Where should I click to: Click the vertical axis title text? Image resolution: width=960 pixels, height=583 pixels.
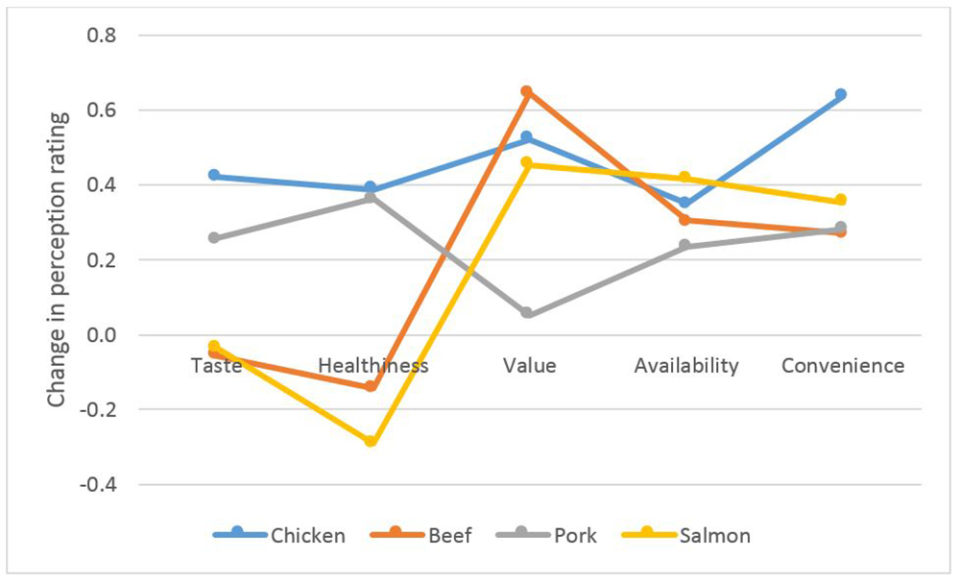(x=57, y=259)
